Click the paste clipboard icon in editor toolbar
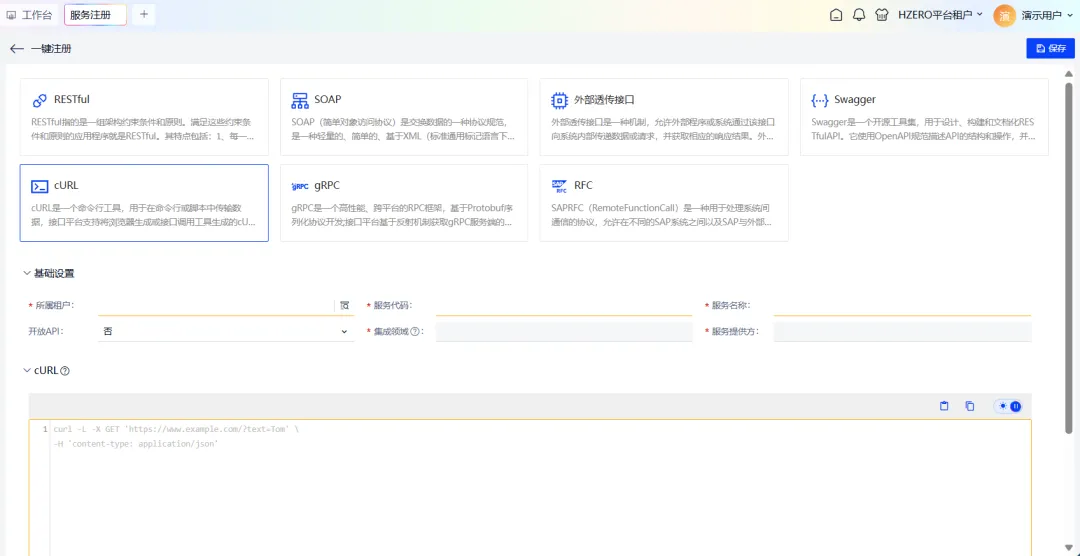1080x556 pixels. 944,406
